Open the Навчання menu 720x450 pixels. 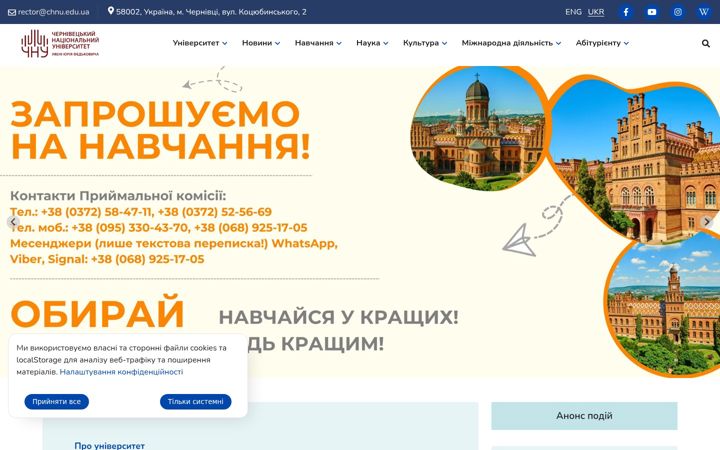314,43
